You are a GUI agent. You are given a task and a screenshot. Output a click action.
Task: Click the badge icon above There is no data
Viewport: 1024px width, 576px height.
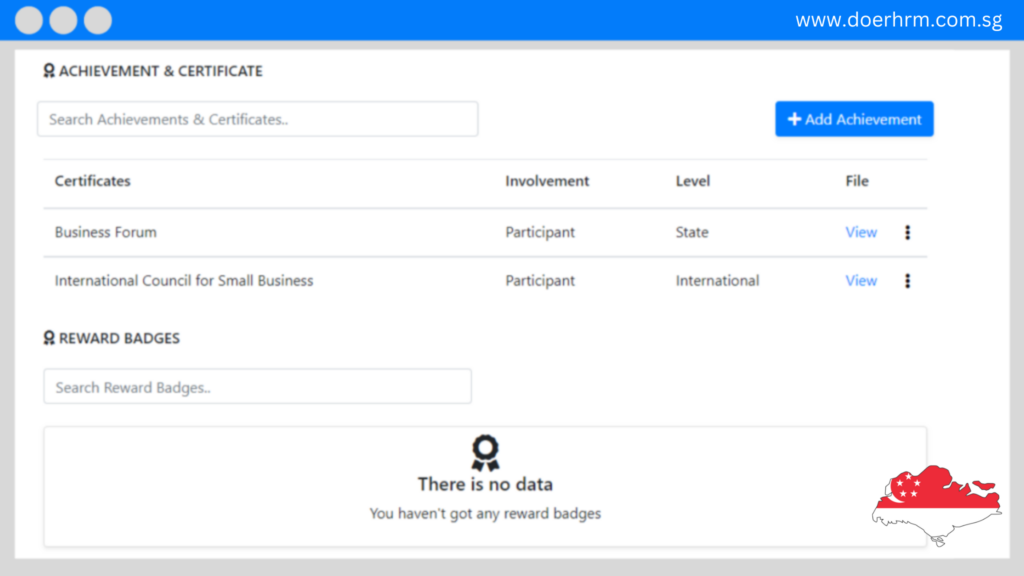click(485, 453)
